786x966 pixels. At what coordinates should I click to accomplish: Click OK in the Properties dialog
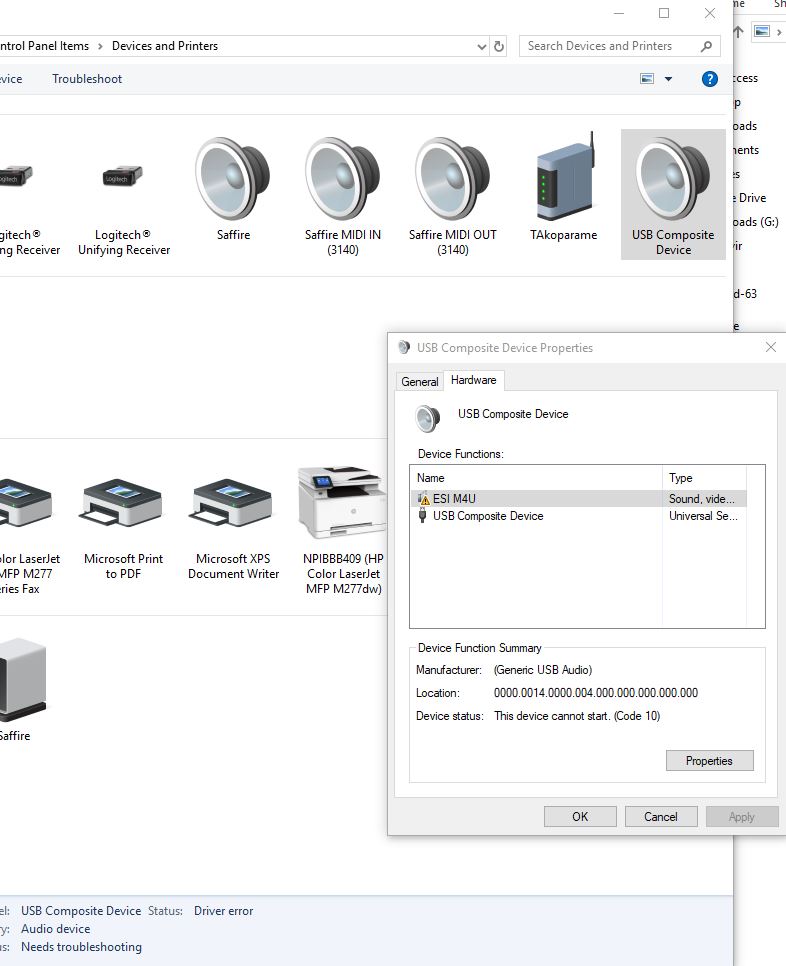point(580,816)
